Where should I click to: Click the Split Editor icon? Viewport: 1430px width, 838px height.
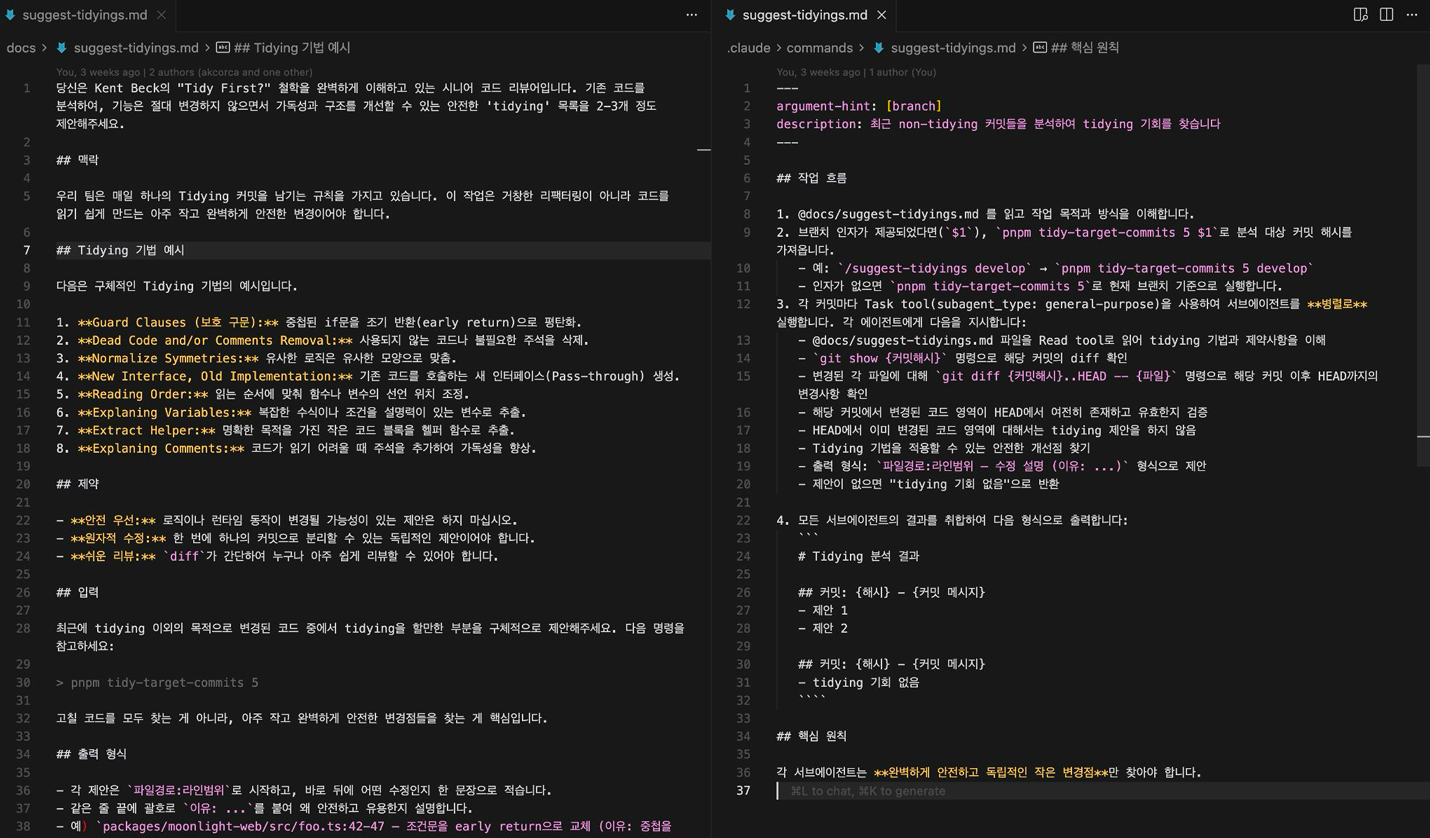pyautogui.click(x=1386, y=15)
